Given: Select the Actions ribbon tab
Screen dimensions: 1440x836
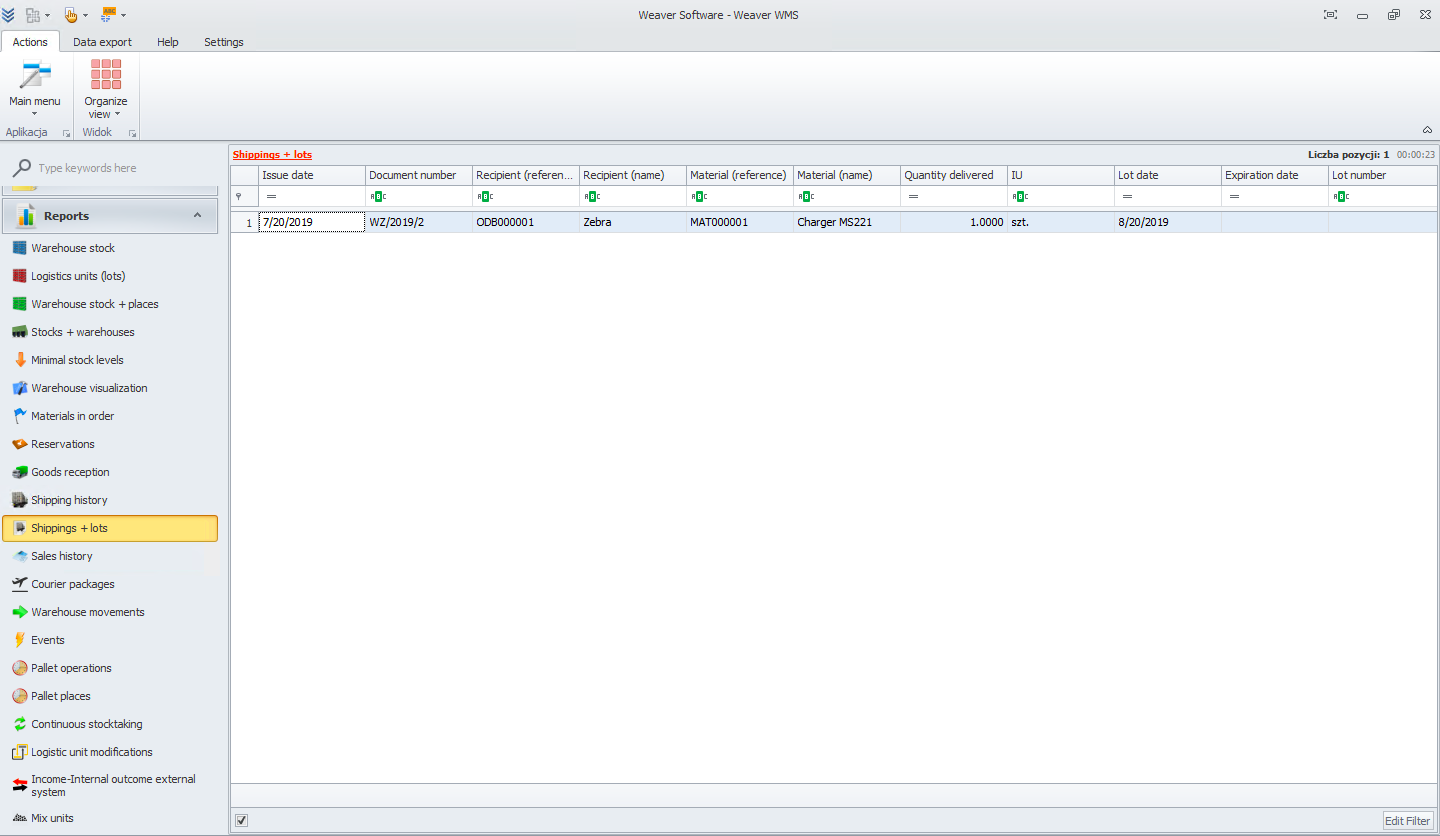Looking at the screenshot, I should point(30,42).
